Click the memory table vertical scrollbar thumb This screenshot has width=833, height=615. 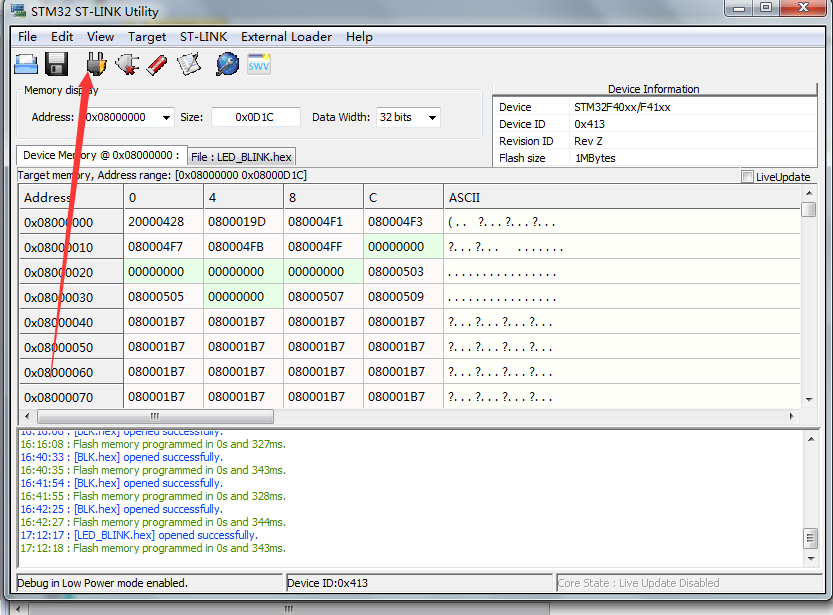[809, 209]
